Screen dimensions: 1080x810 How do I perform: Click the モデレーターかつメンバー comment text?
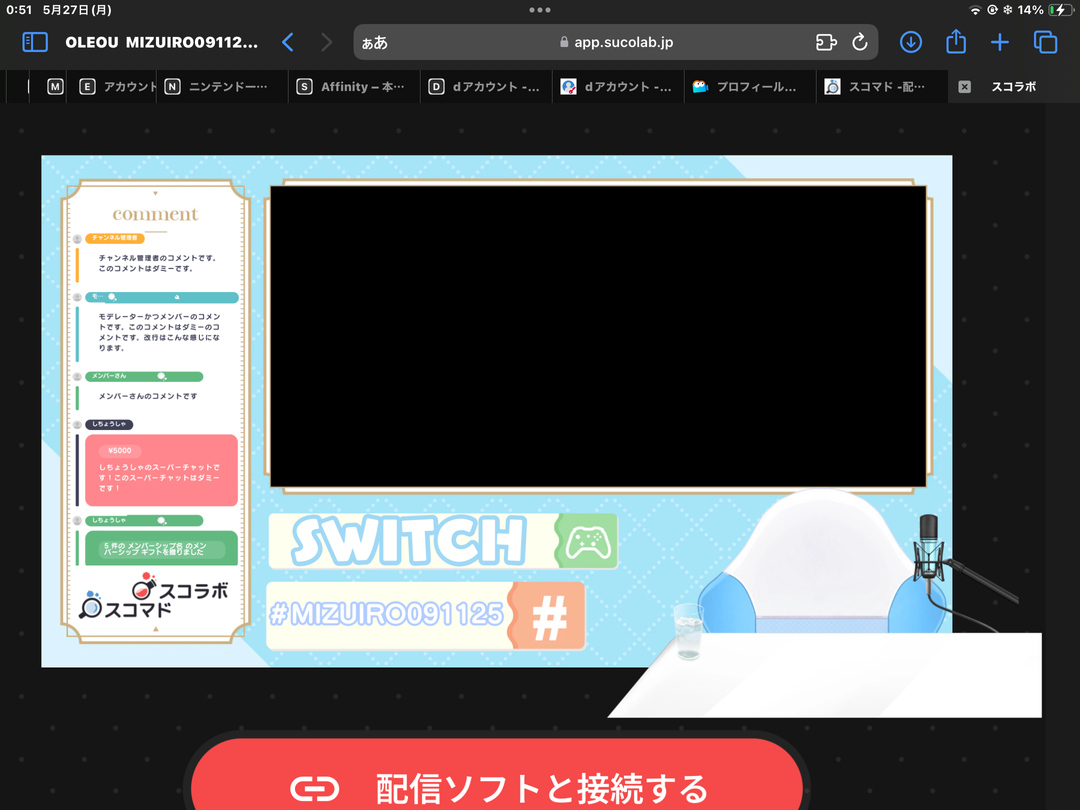pyautogui.click(x=159, y=332)
